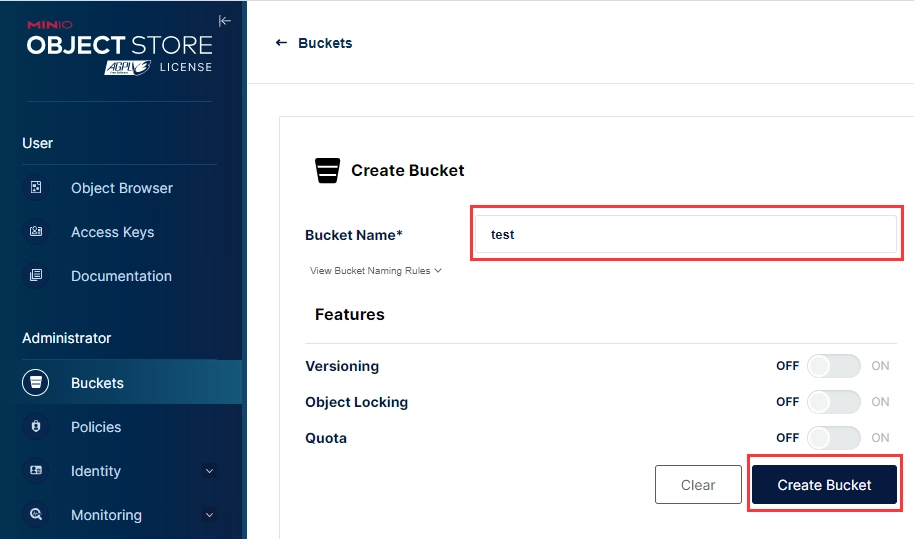Image resolution: width=914 pixels, height=539 pixels.
Task: Click the Identity sidebar icon
Action: point(36,471)
